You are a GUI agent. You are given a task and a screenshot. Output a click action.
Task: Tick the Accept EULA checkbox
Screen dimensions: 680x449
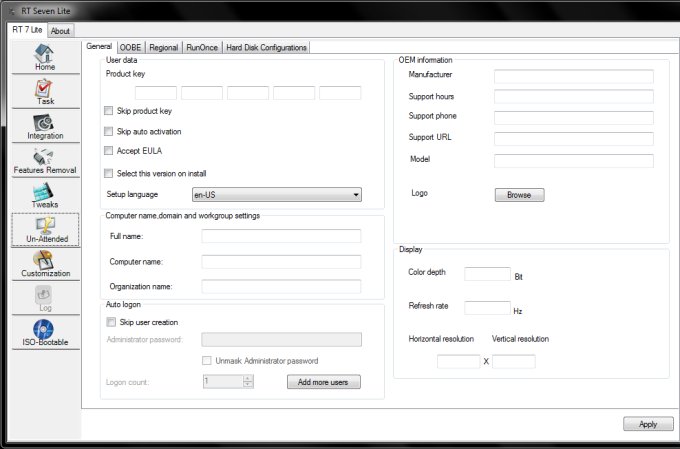tap(109, 151)
